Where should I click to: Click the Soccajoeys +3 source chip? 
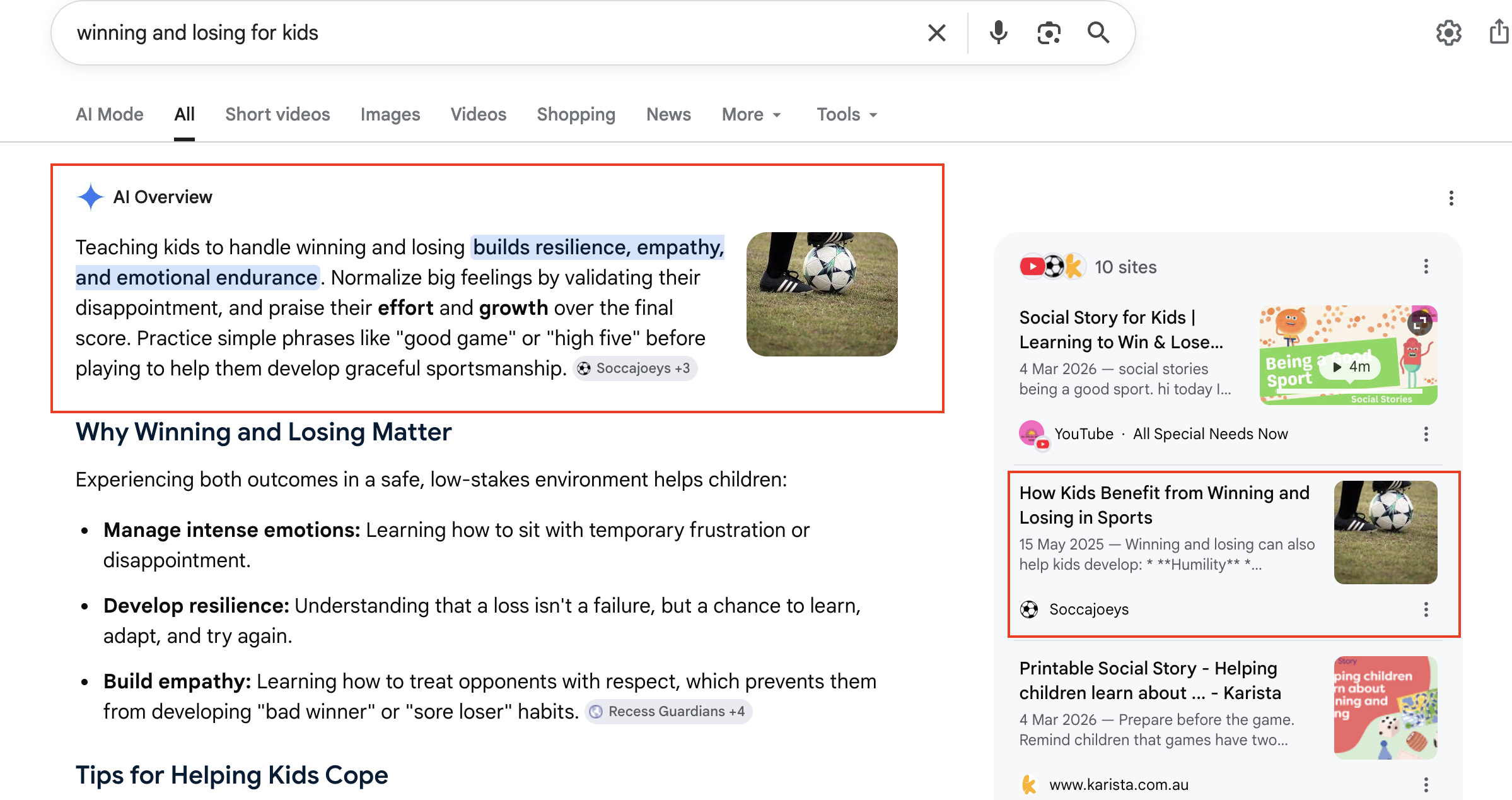pyautogui.click(x=635, y=368)
